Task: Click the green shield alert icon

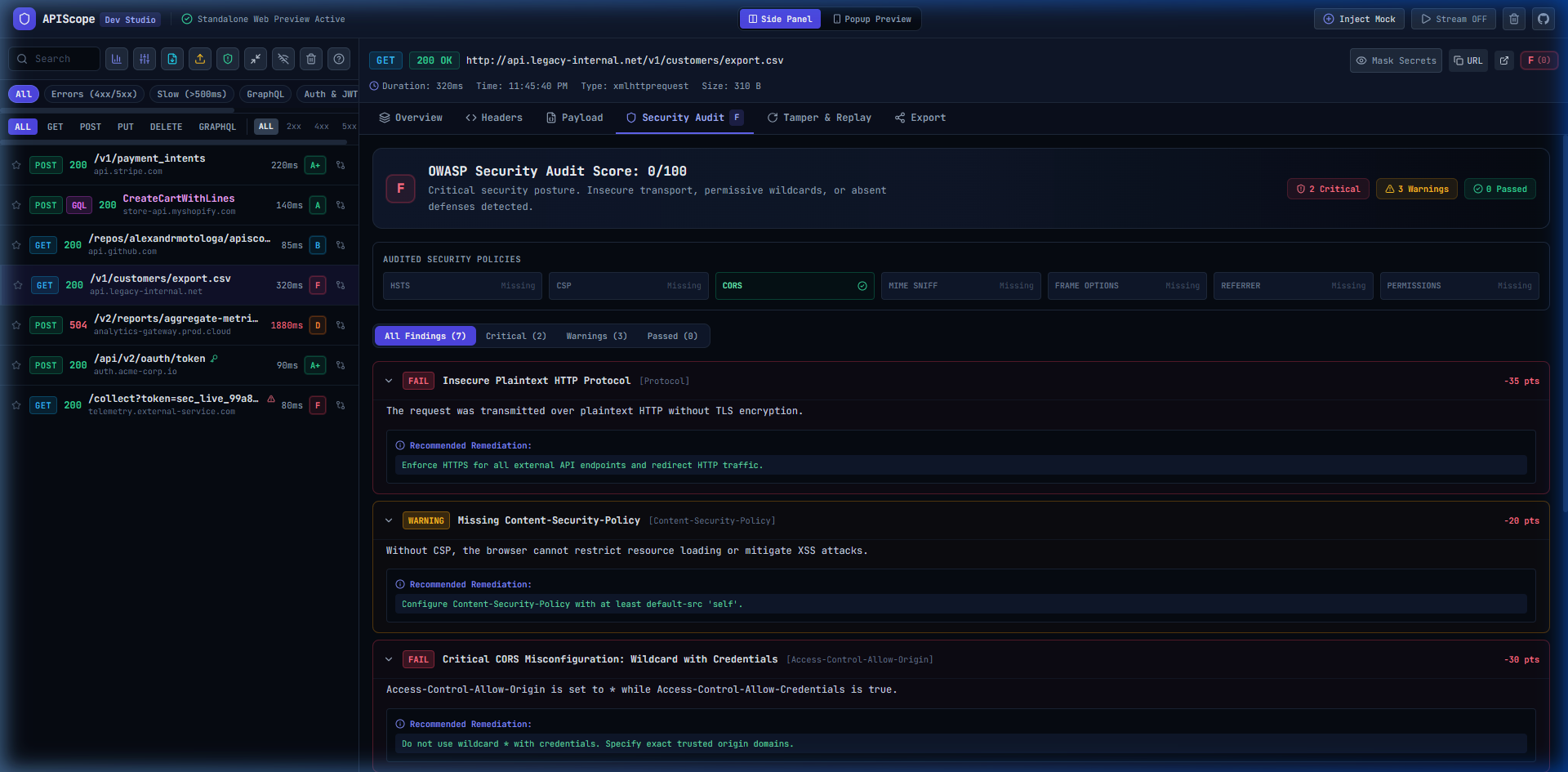Action: click(x=228, y=59)
